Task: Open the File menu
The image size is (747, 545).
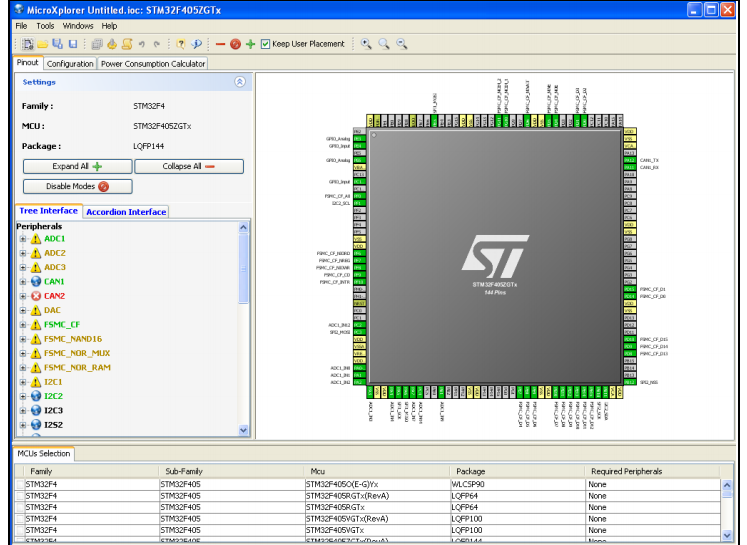Action: tap(21, 26)
